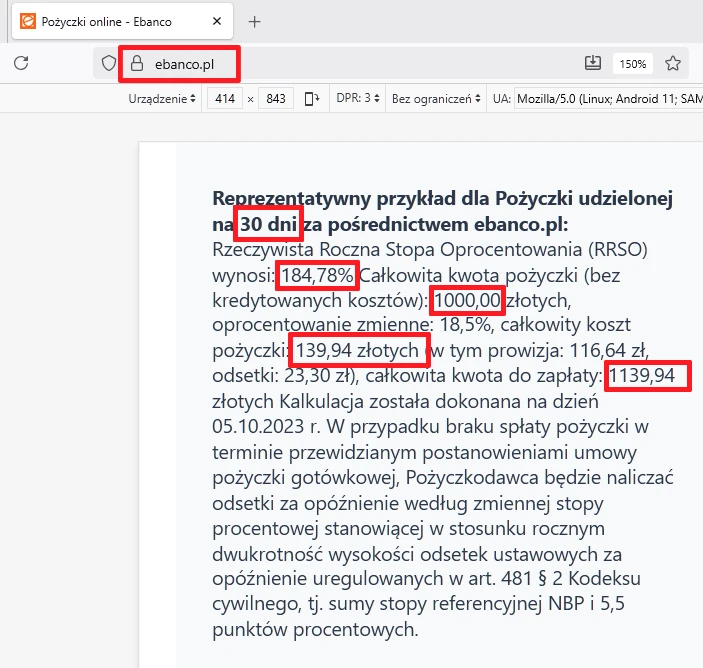Screen dimensions: 703x668
Task: Open a new tab with plus button
Action: coord(255,21)
